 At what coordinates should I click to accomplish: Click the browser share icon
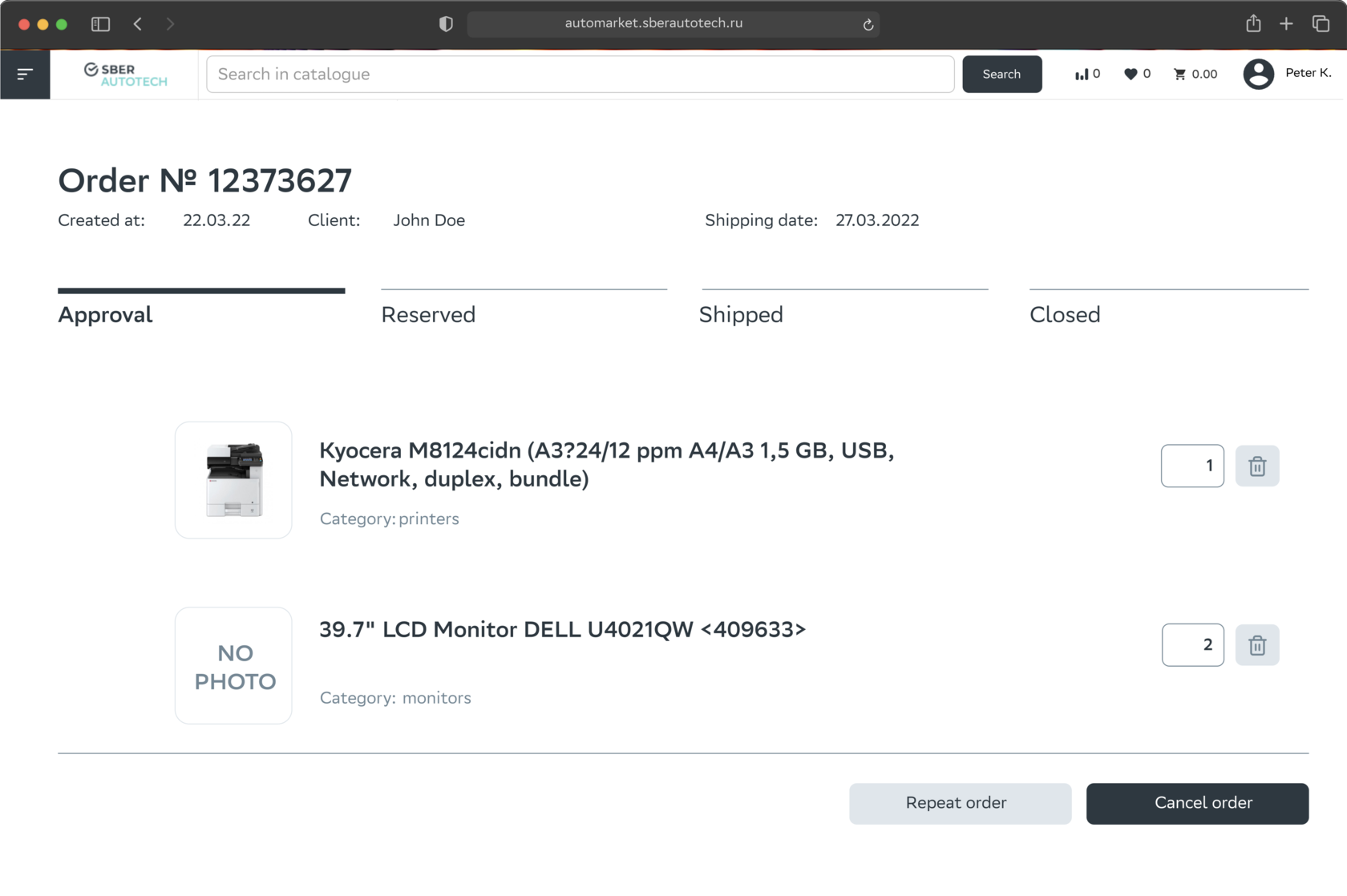coord(1253,24)
